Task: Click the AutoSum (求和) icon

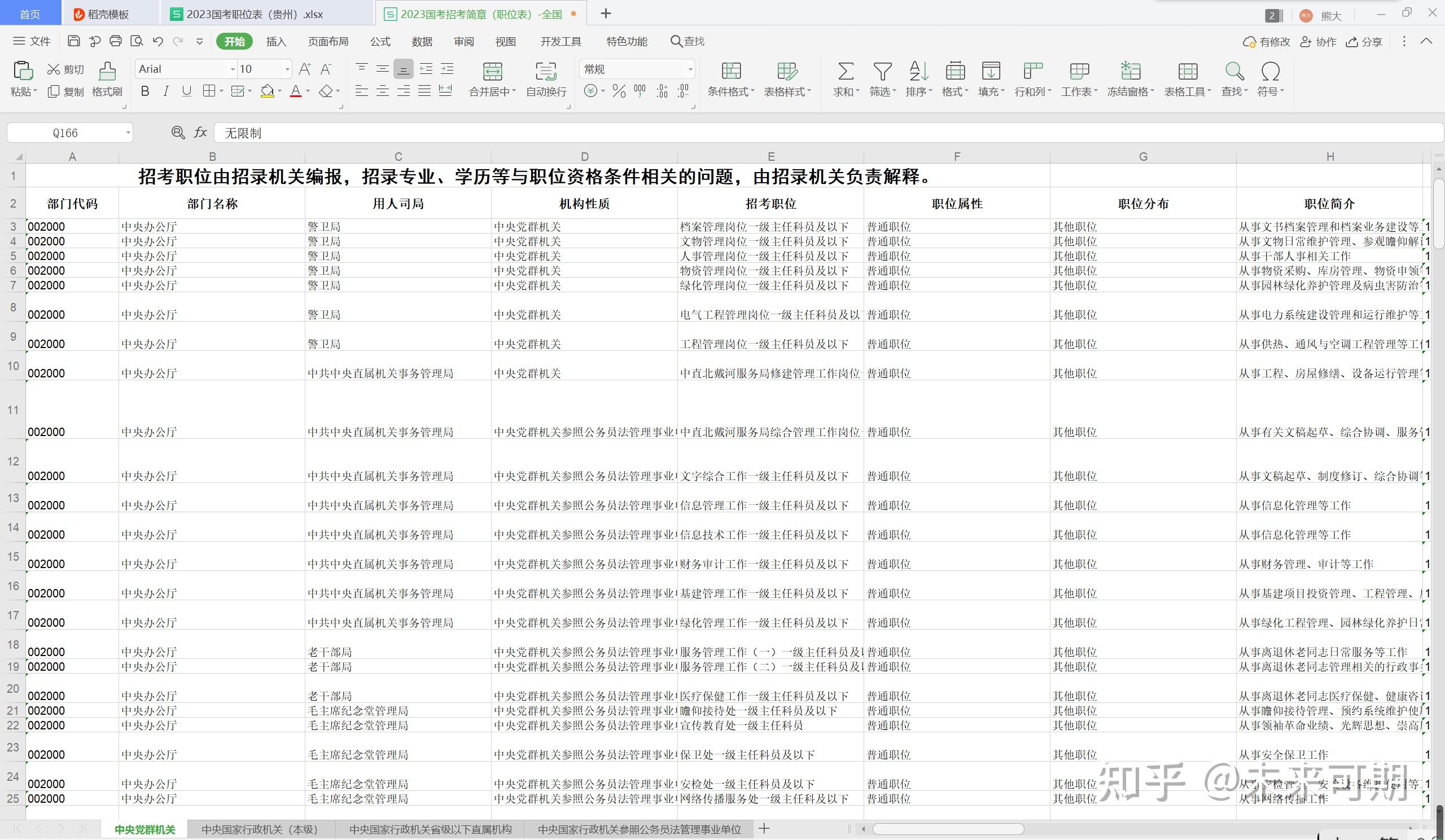Action: (846, 71)
